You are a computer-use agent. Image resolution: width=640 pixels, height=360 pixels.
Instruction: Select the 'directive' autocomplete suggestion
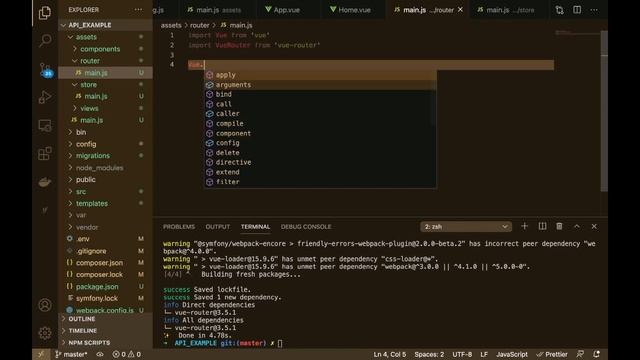click(320, 162)
